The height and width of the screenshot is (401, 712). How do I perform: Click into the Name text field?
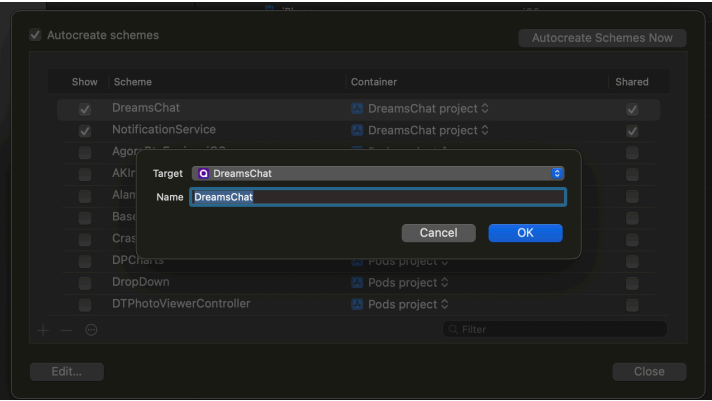pos(400,197)
